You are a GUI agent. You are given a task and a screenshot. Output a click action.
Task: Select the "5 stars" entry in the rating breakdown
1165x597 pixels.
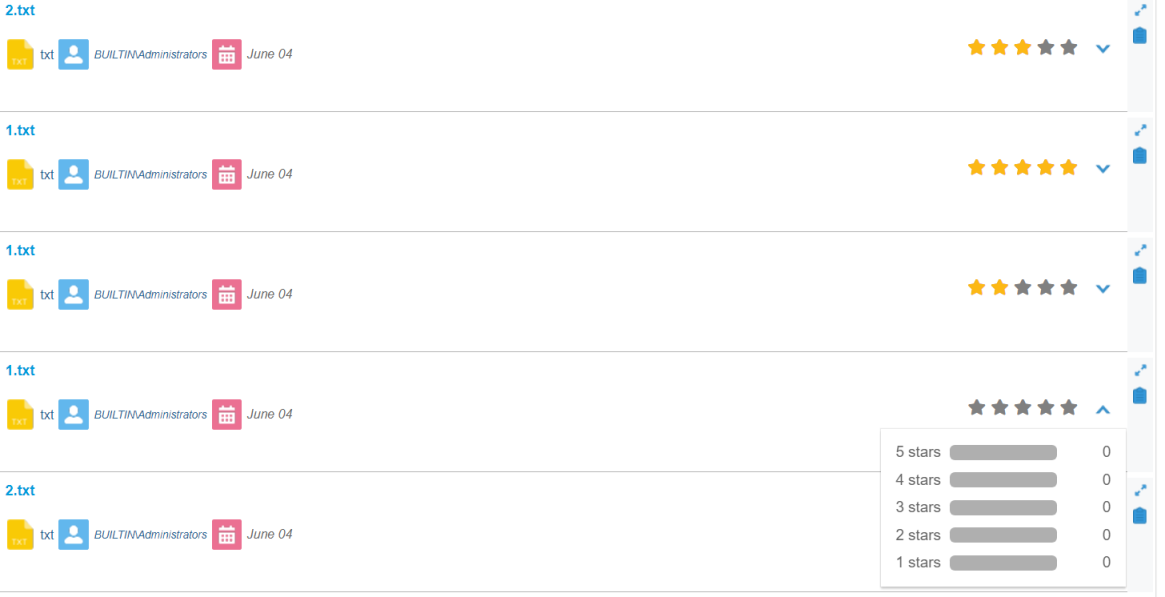click(918, 452)
